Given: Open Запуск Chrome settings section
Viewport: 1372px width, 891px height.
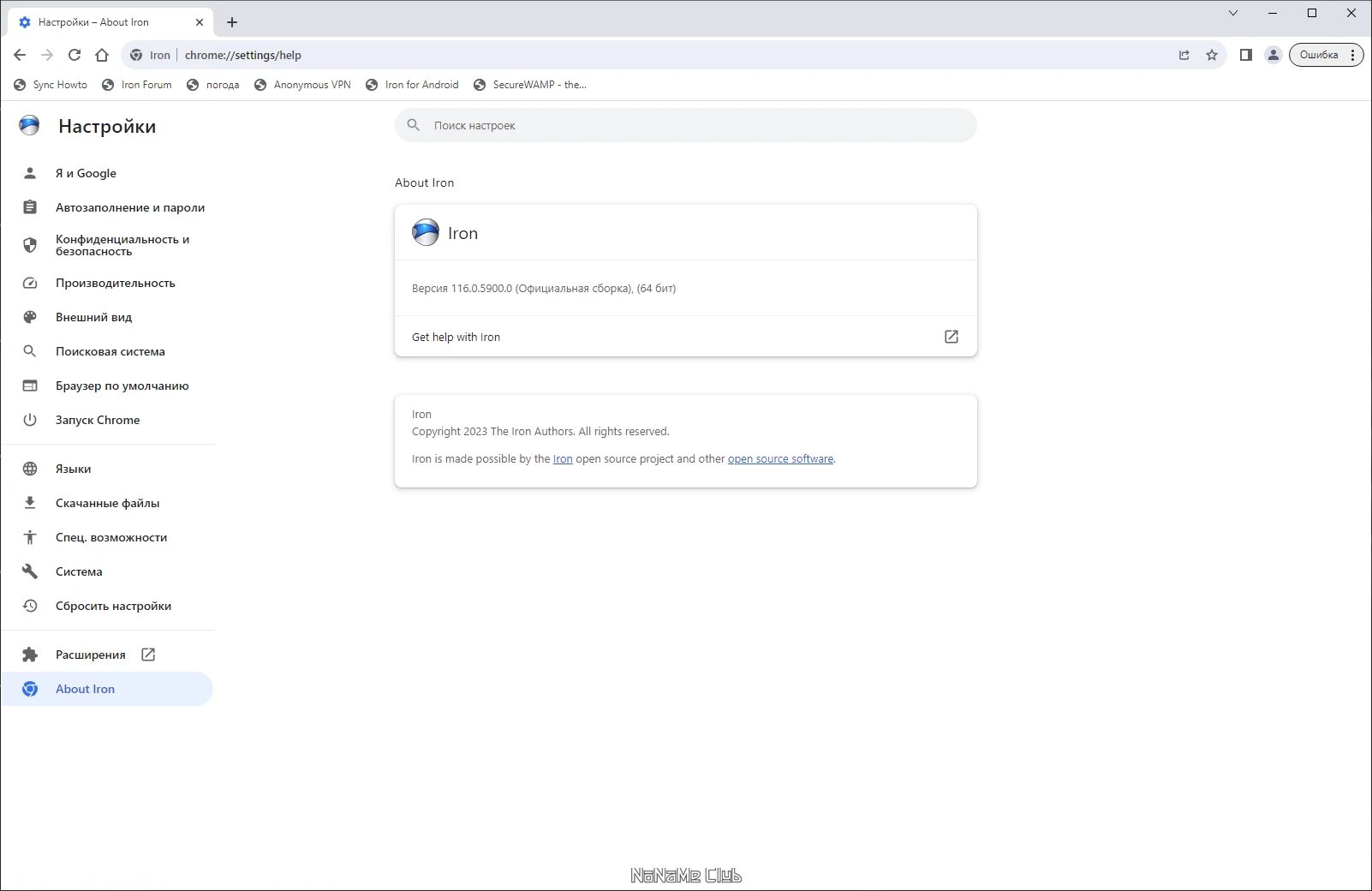Looking at the screenshot, I should click(x=107, y=420).
